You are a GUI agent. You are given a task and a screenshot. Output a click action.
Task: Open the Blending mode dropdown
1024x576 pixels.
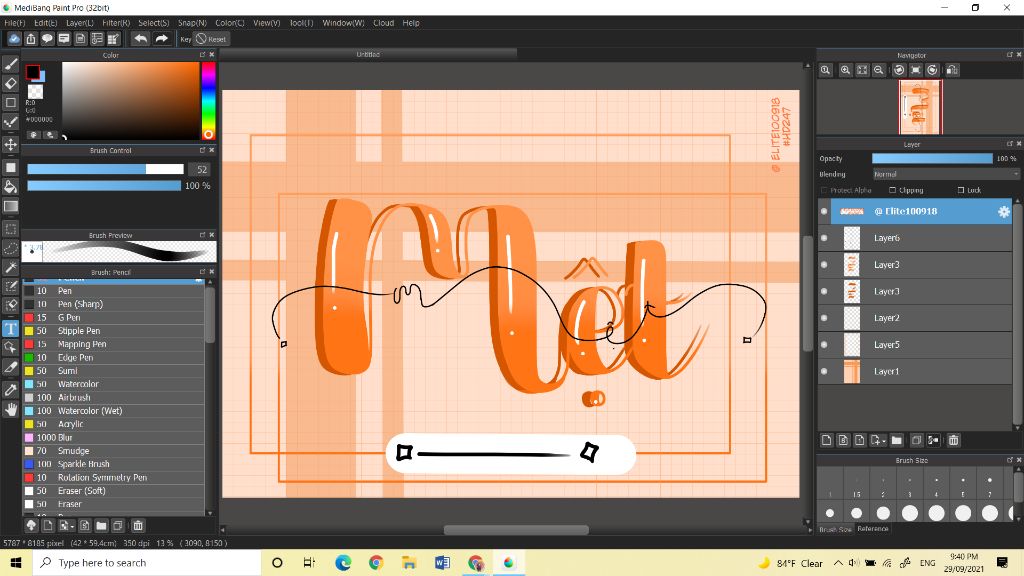(946, 174)
